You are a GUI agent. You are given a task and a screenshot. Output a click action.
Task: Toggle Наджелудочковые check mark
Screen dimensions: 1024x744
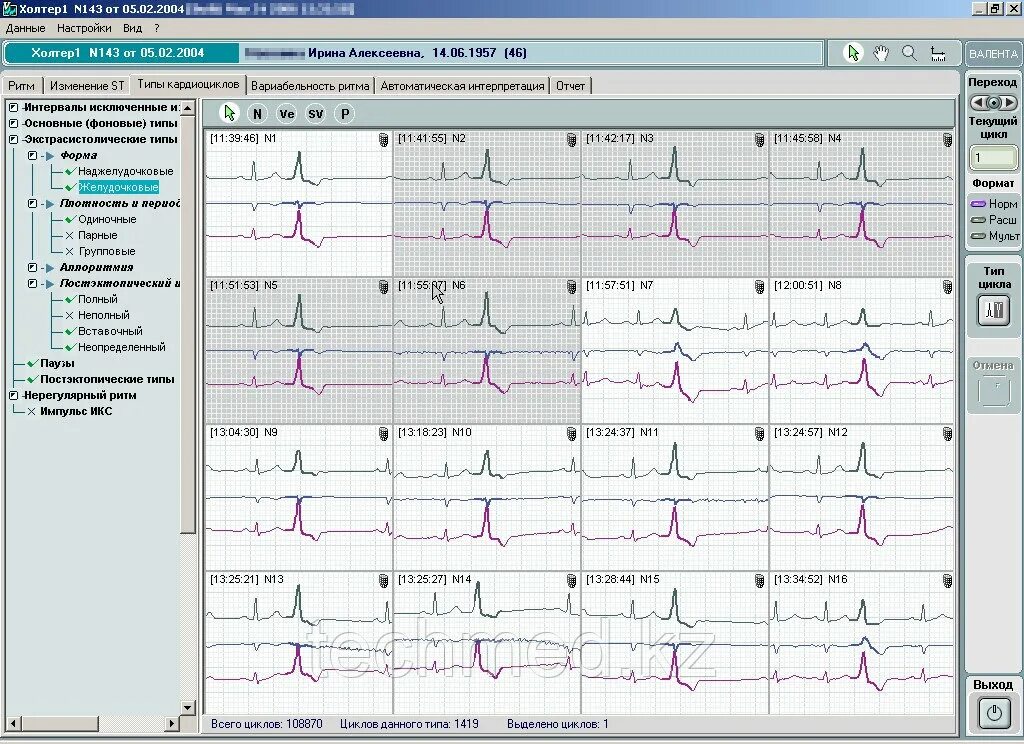click(x=70, y=172)
